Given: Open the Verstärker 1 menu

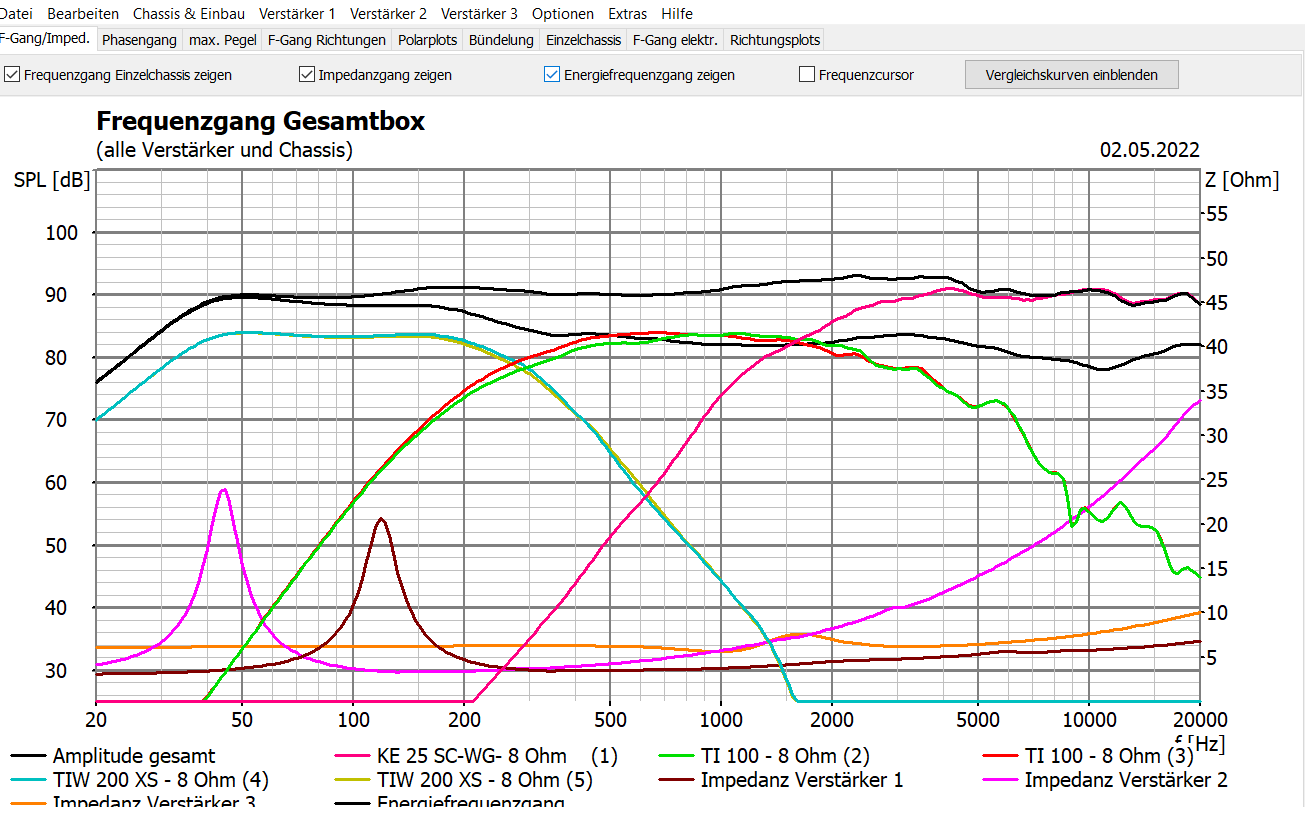Looking at the screenshot, I should 297,14.
